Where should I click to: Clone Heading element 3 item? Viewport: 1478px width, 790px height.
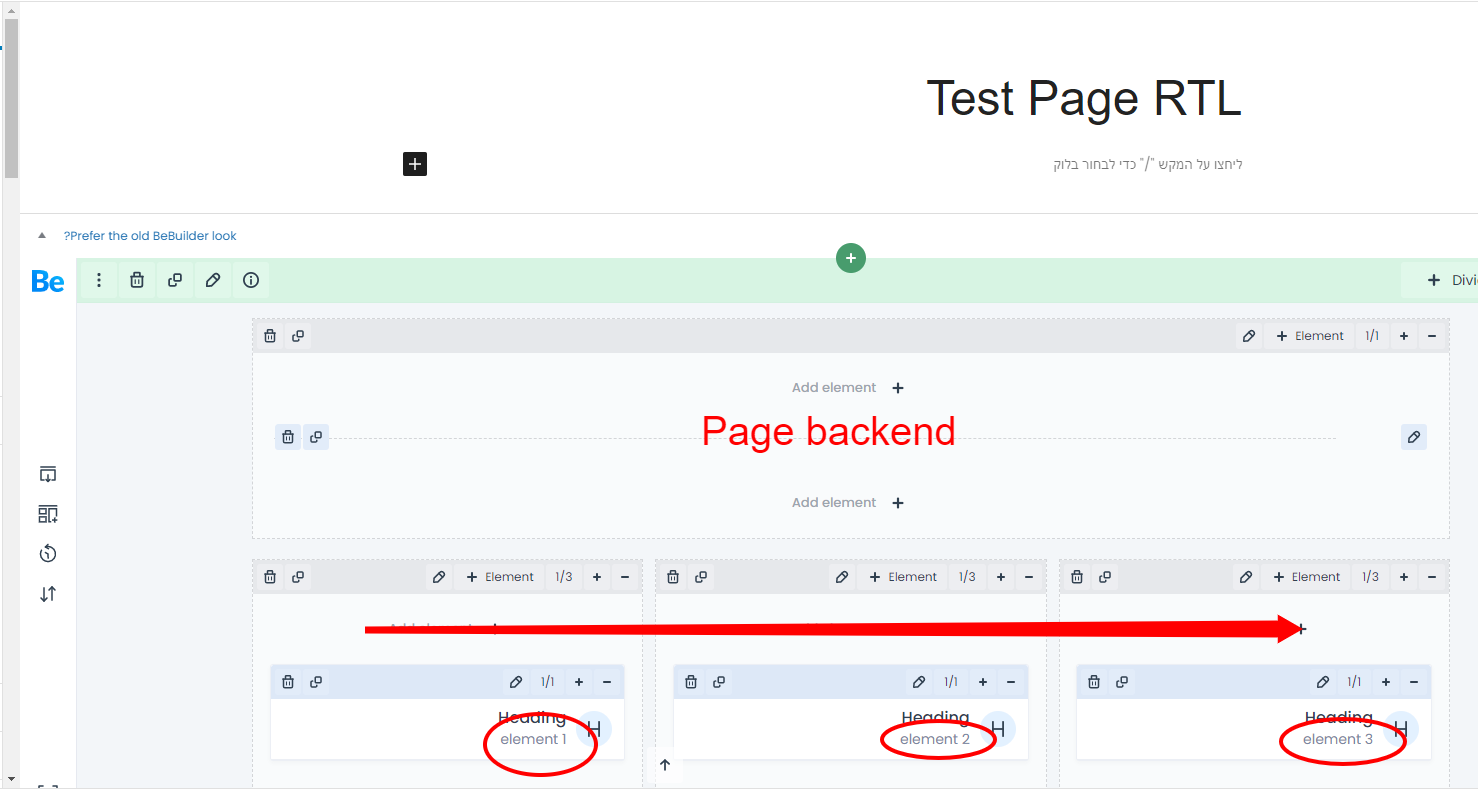click(1122, 682)
